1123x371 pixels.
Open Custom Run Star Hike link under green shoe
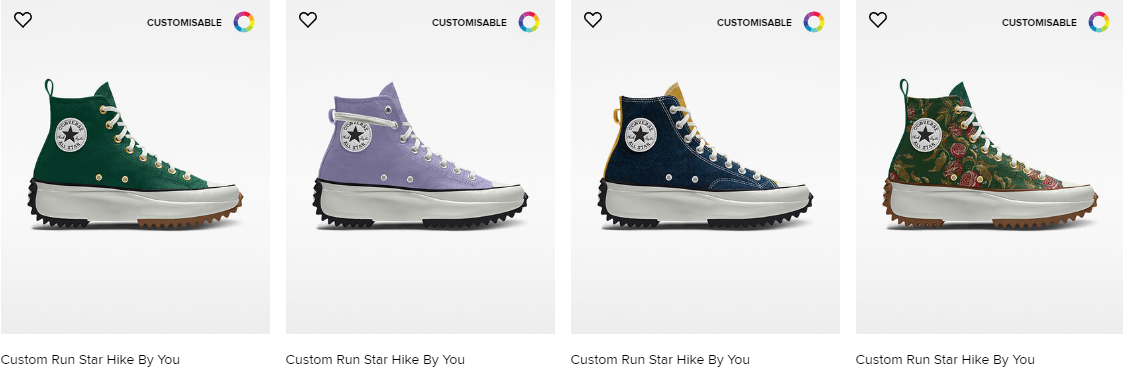pos(90,360)
